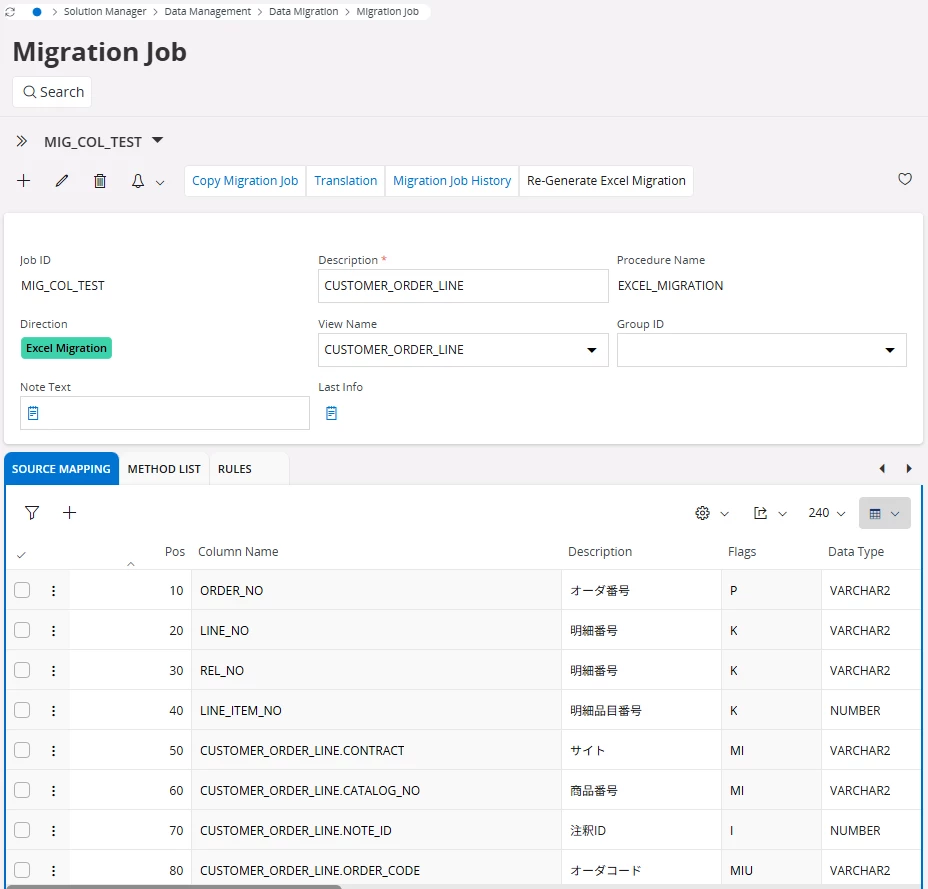This screenshot has height=889, width=928.
Task: Click Re-Generate Excel Migration button
Action: [606, 181]
